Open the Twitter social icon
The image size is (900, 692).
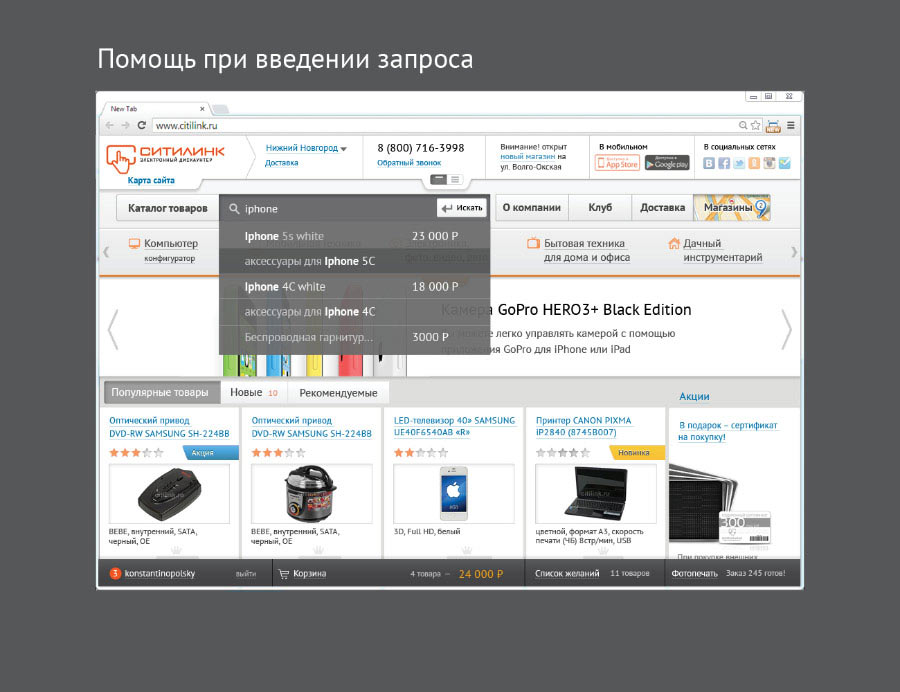pos(739,163)
